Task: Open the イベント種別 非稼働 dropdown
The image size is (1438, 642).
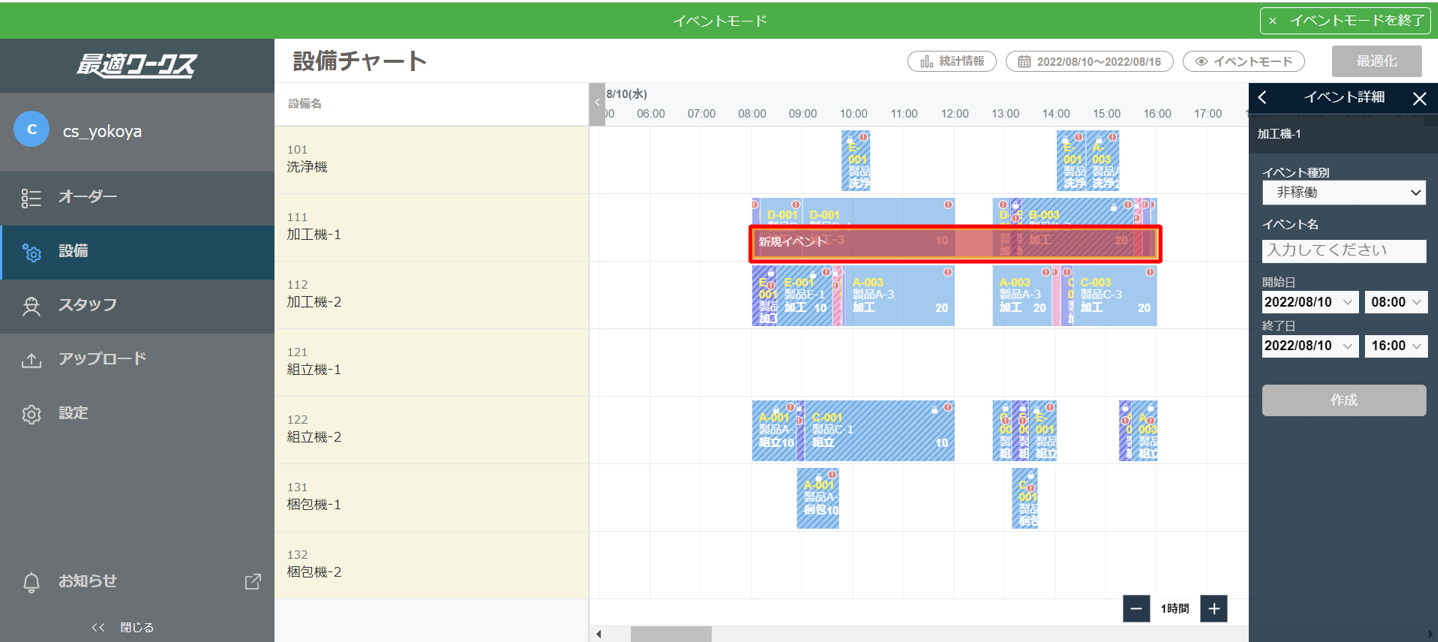Action: tap(1344, 192)
